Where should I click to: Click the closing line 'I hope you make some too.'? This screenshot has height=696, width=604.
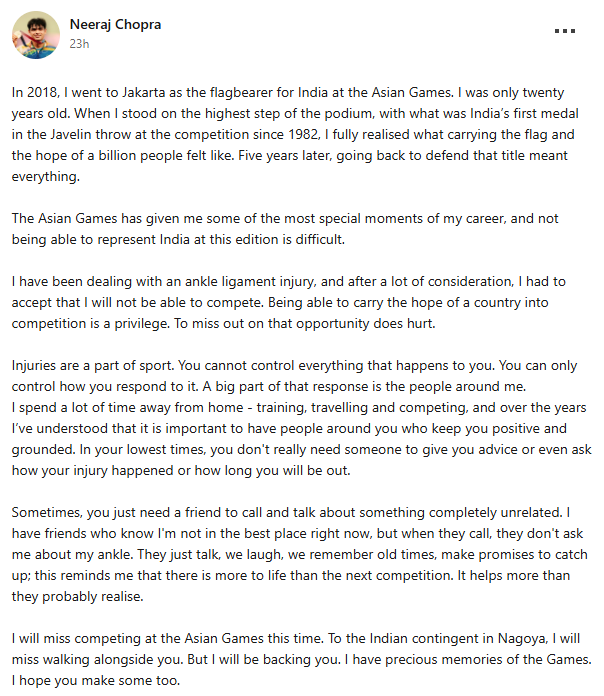(x=96, y=681)
